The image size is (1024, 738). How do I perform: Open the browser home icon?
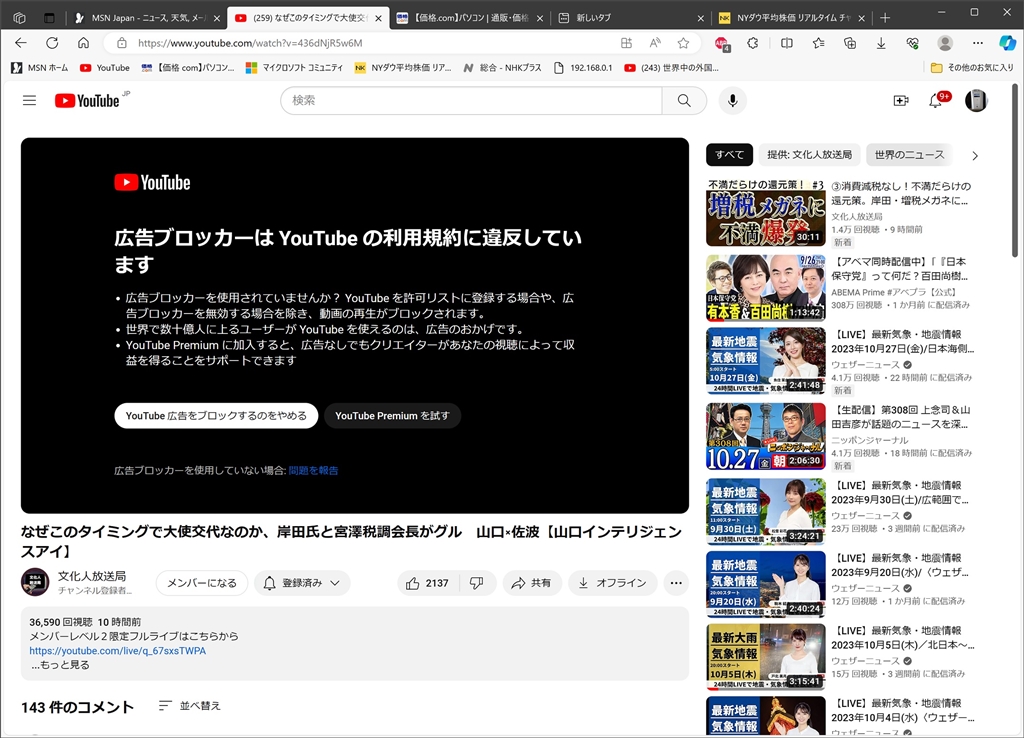(x=84, y=43)
